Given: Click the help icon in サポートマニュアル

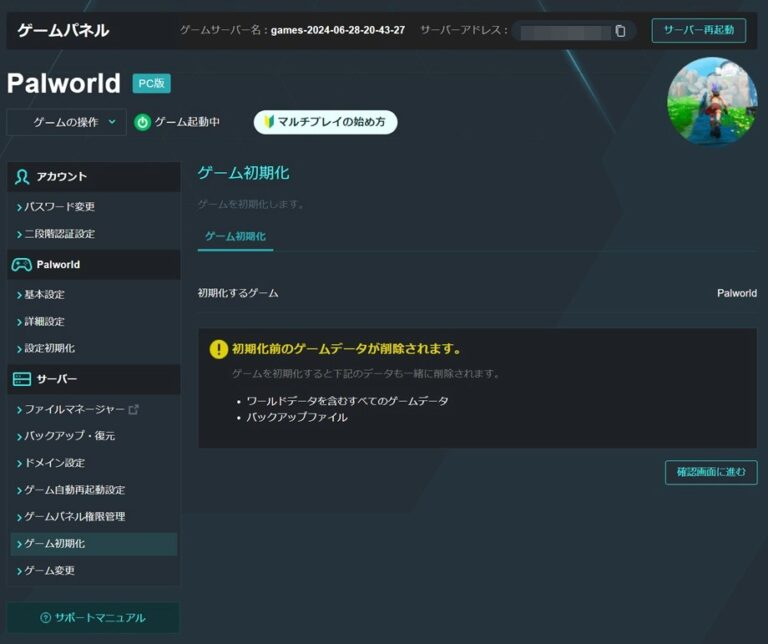Looking at the screenshot, I should click(x=46, y=618).
